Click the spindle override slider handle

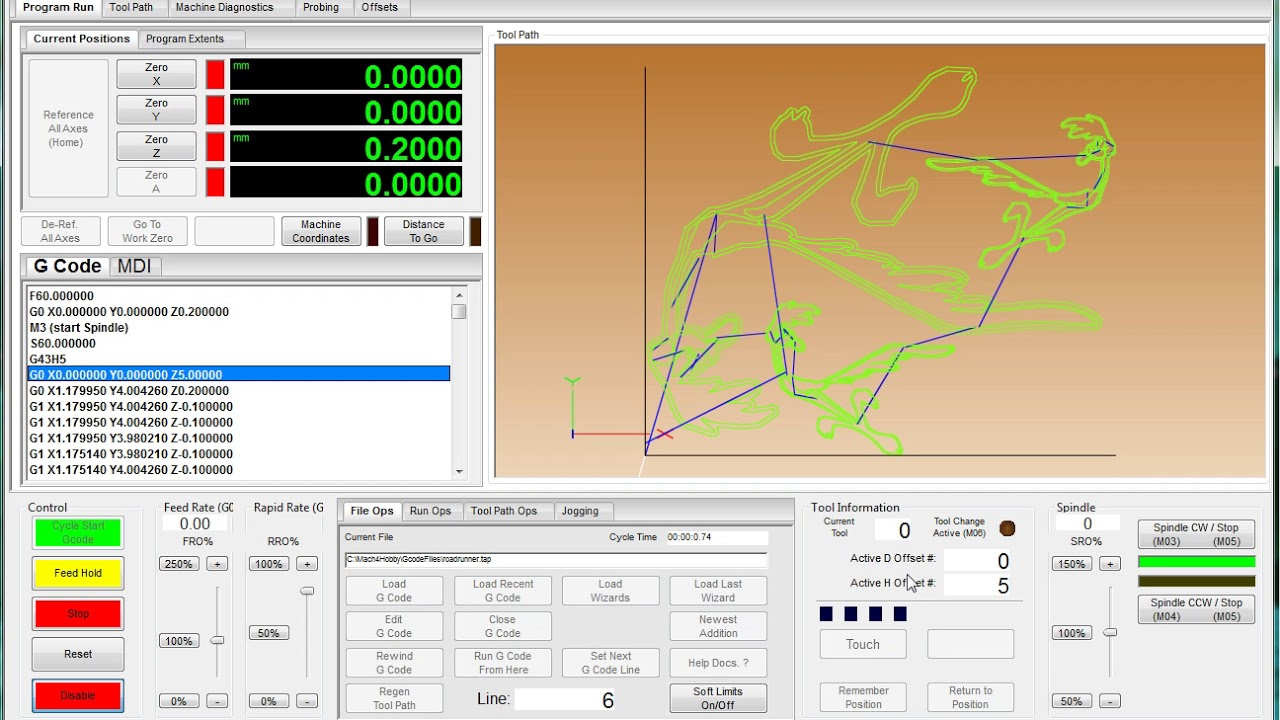pos(1110,633)
